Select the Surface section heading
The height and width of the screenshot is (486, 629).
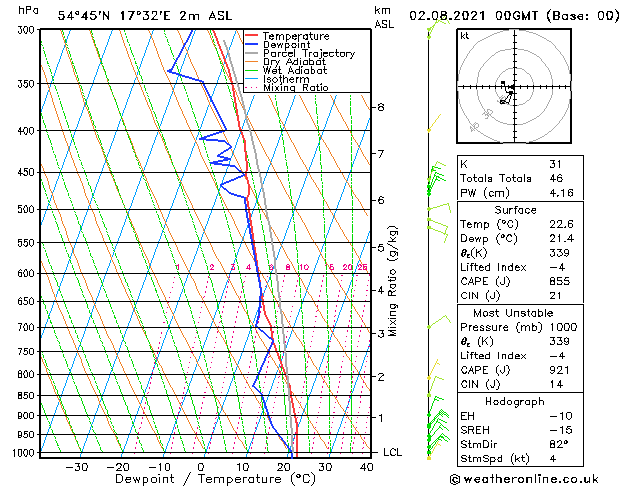click(x=514, y=210)
